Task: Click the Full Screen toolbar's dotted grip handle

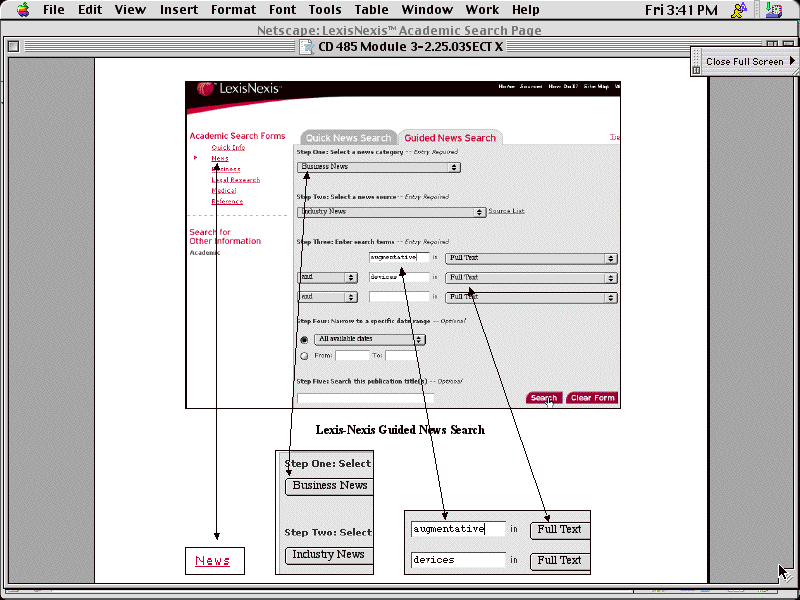Action: coord(695,57)
